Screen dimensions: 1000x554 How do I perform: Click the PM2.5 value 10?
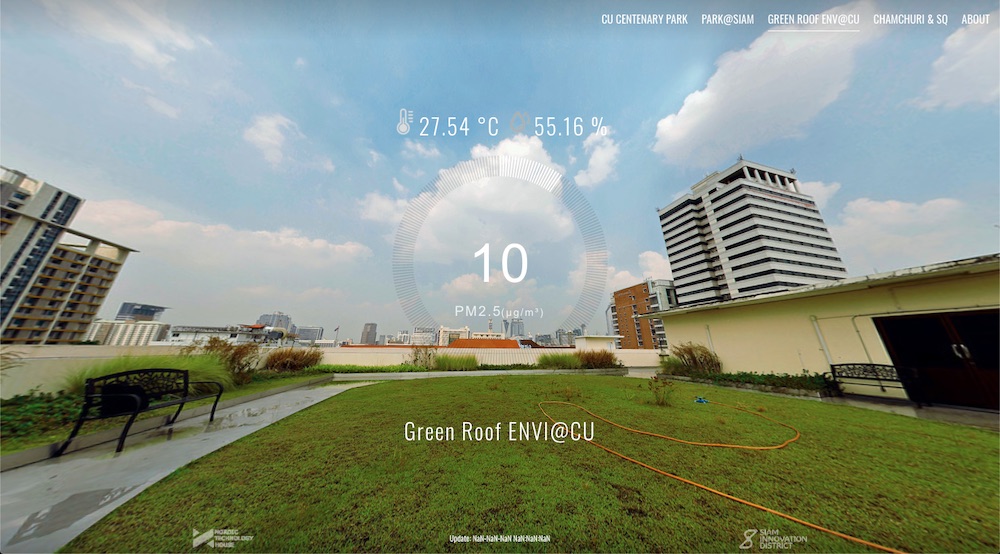tap(500, 263)
